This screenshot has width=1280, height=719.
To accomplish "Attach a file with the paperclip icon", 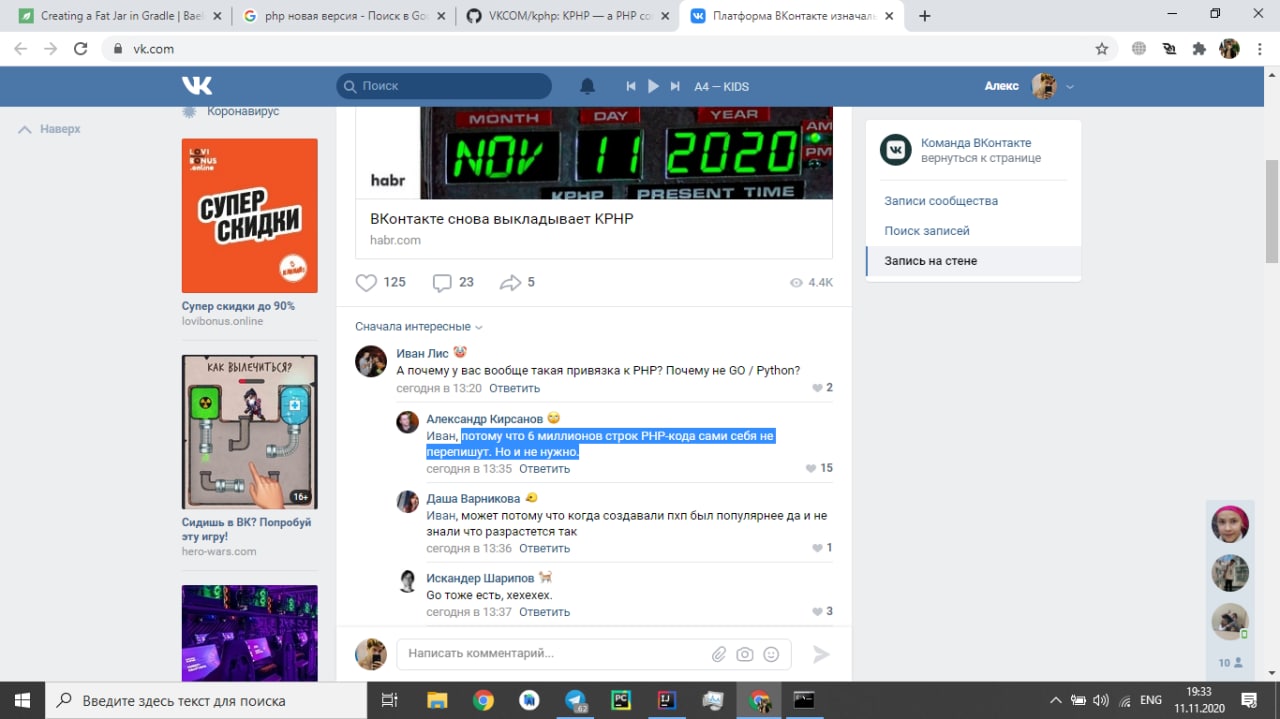I will [x=719, y=654].
